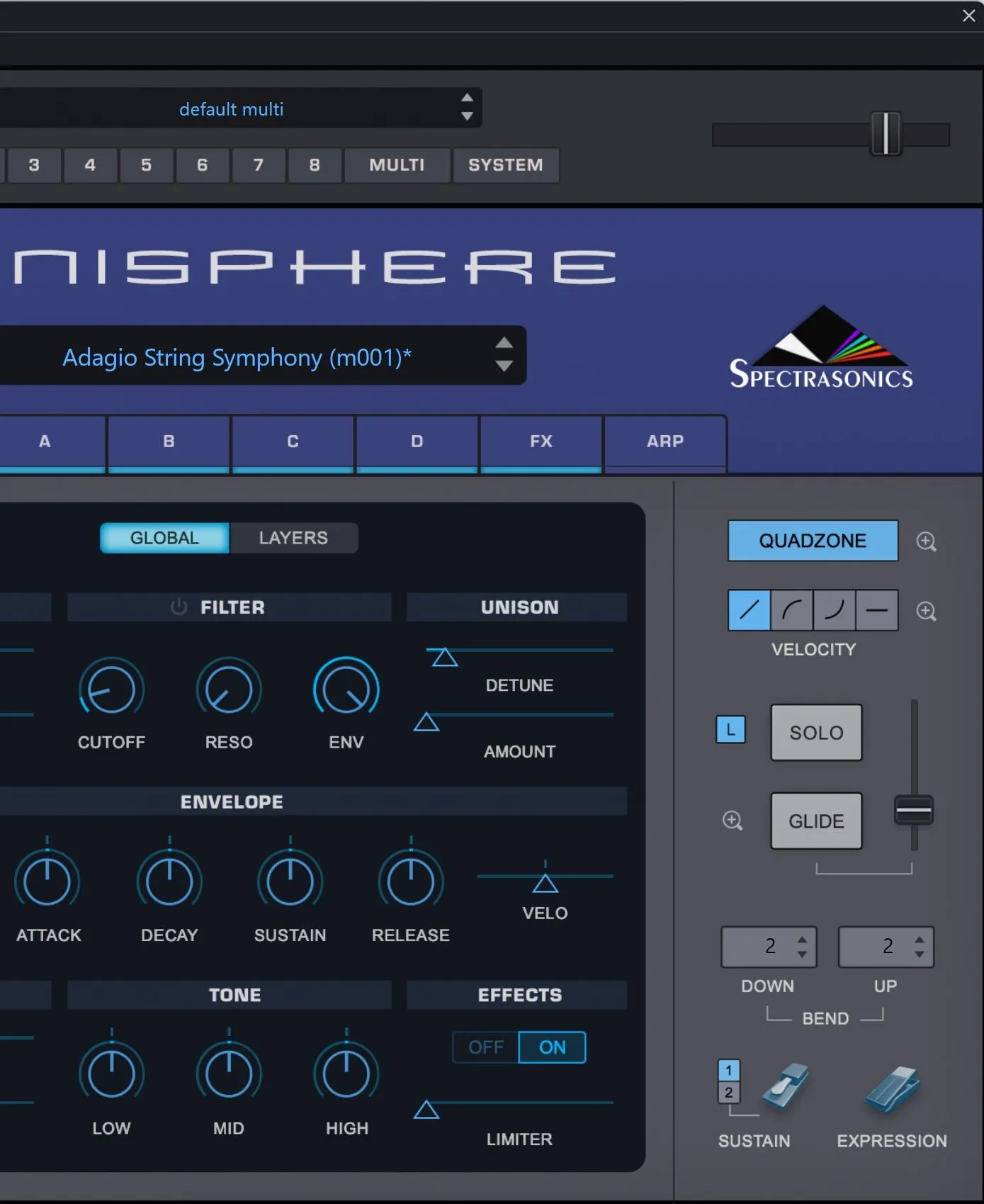The width and height of the screenshot is (984, 1204).
Task: Click the tone Mid knob
Action: (229, 1074)
